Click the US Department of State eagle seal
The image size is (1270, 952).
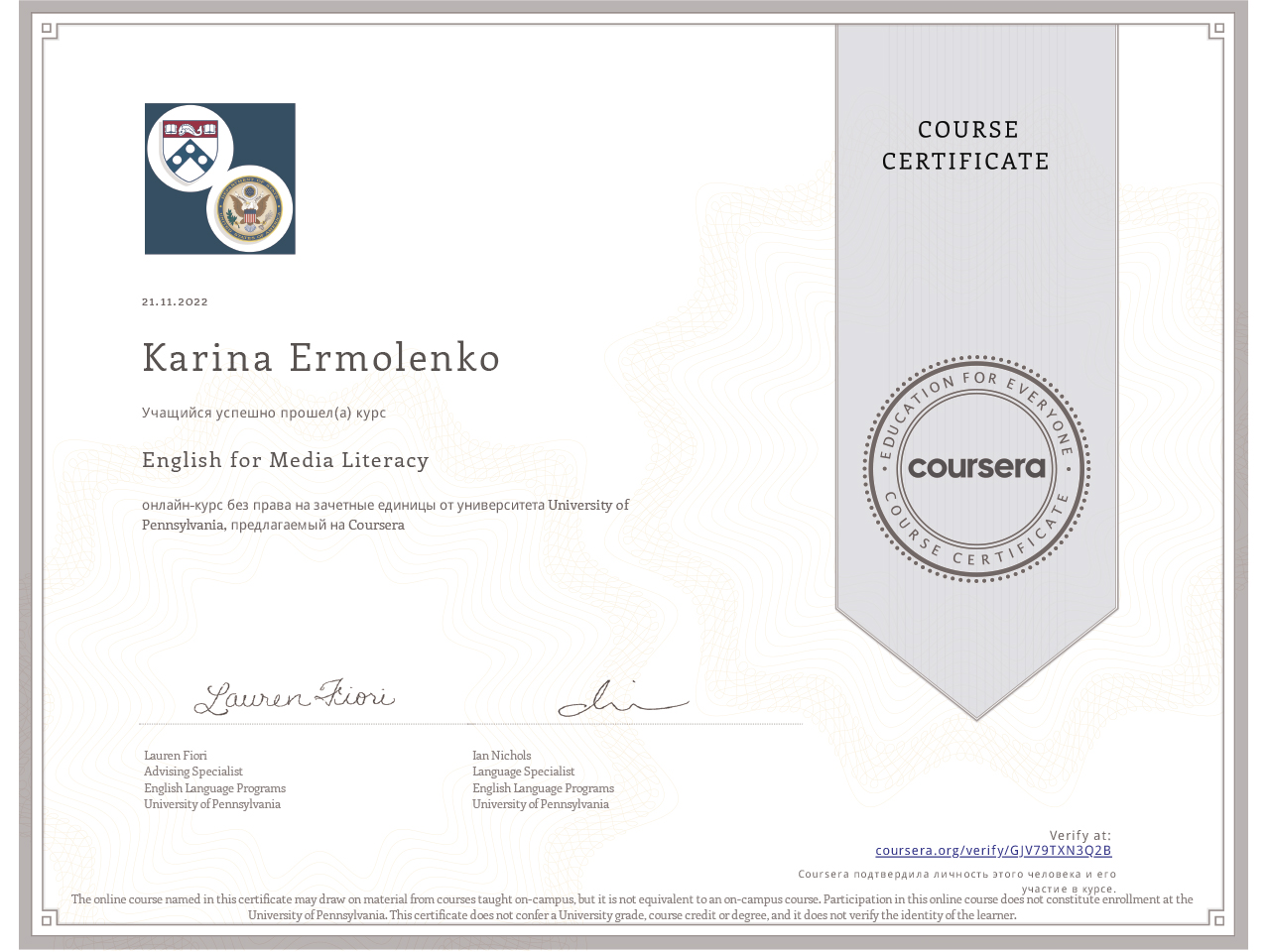click(250, 209)
